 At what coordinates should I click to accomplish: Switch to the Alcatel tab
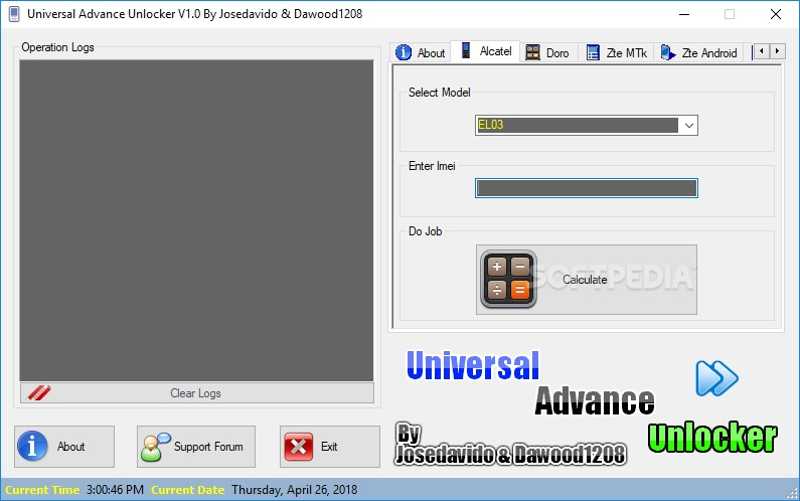[x=486, y=52]
